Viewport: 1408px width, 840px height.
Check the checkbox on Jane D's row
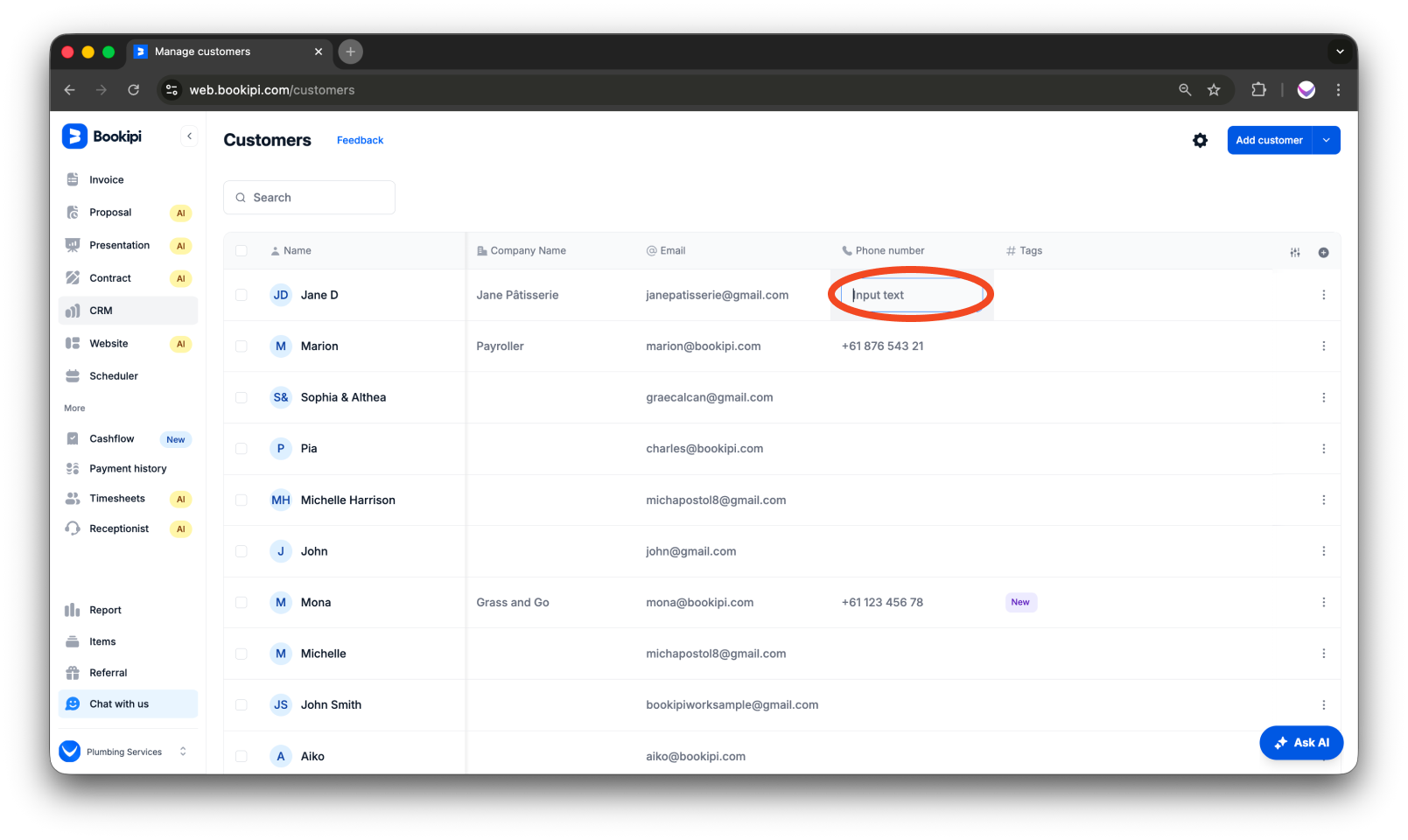tap(242, 295)
